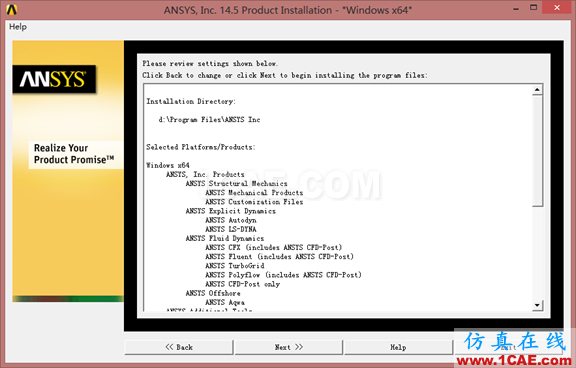Go back with the << Back button
Viewport: 576px width, 368px height.
point(179,347)
